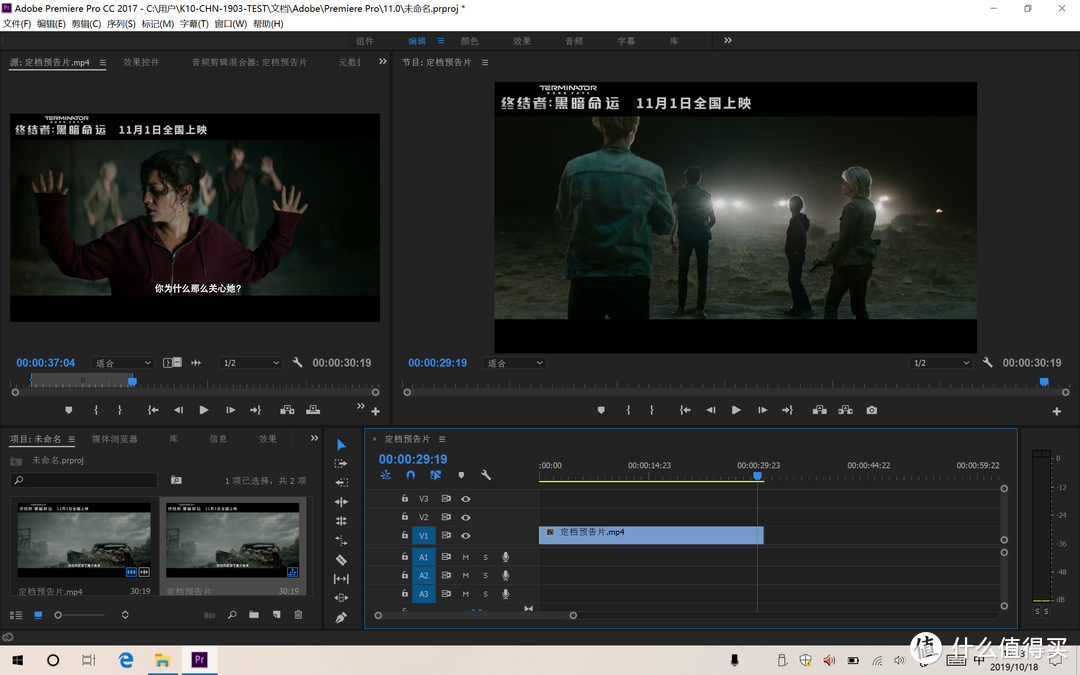Switch to 媒体浏览器 tab

tap(115, 439)
